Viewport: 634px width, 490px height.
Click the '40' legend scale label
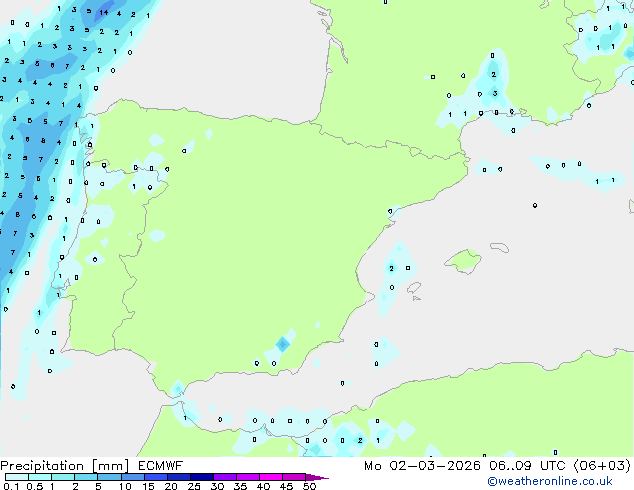point(263,486)
